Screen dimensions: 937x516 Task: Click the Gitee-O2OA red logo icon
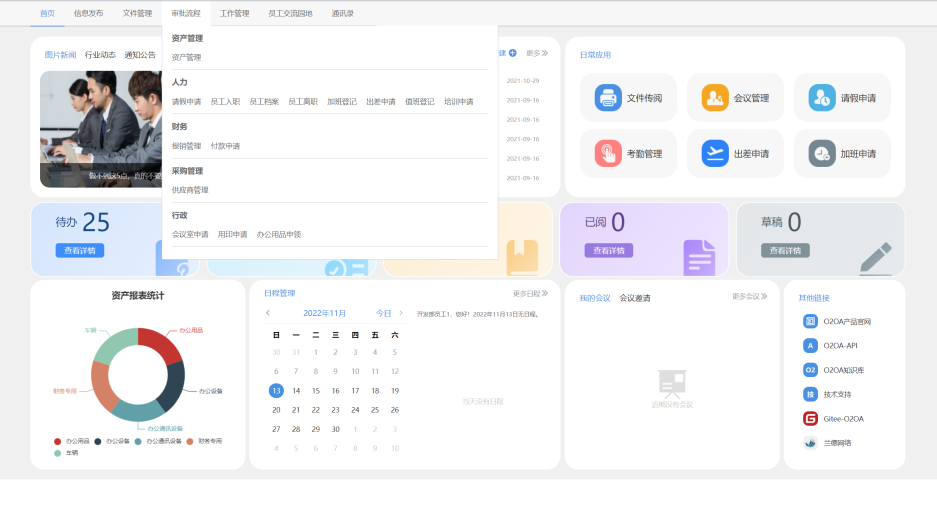click(x=810, y=418)
